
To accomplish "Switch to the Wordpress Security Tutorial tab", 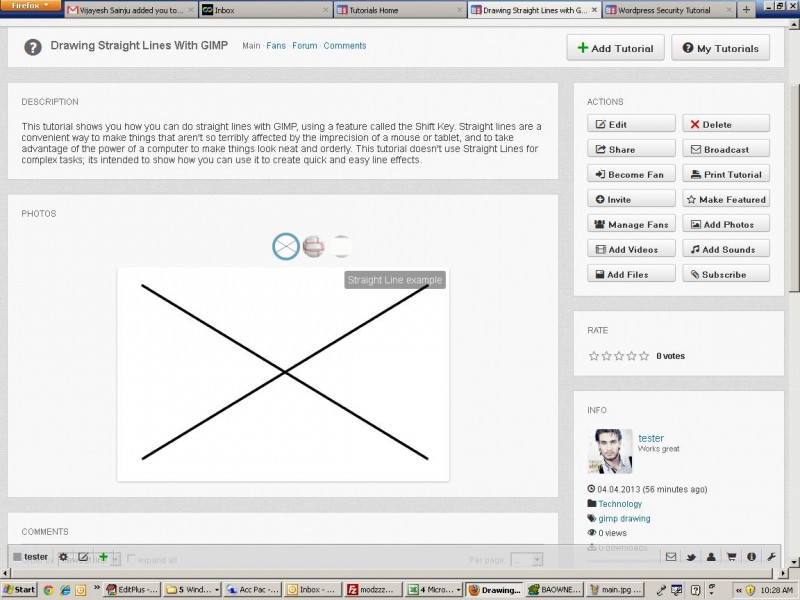I will coord(669,10).
